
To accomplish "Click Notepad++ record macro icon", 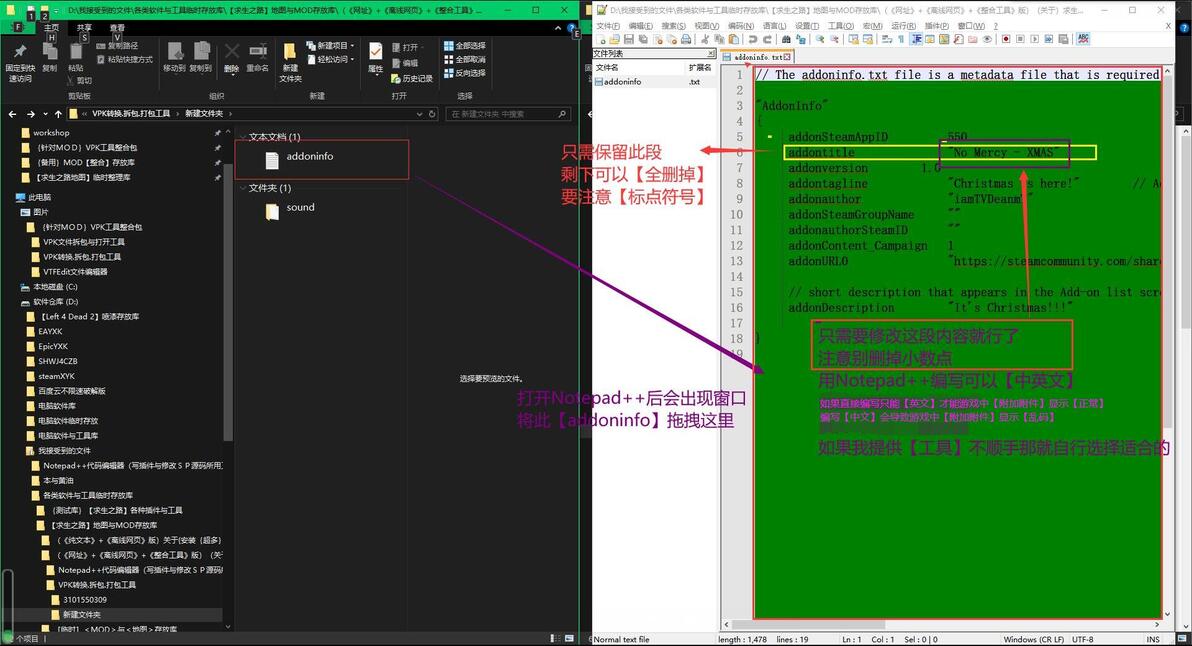I will point(1006,40).
